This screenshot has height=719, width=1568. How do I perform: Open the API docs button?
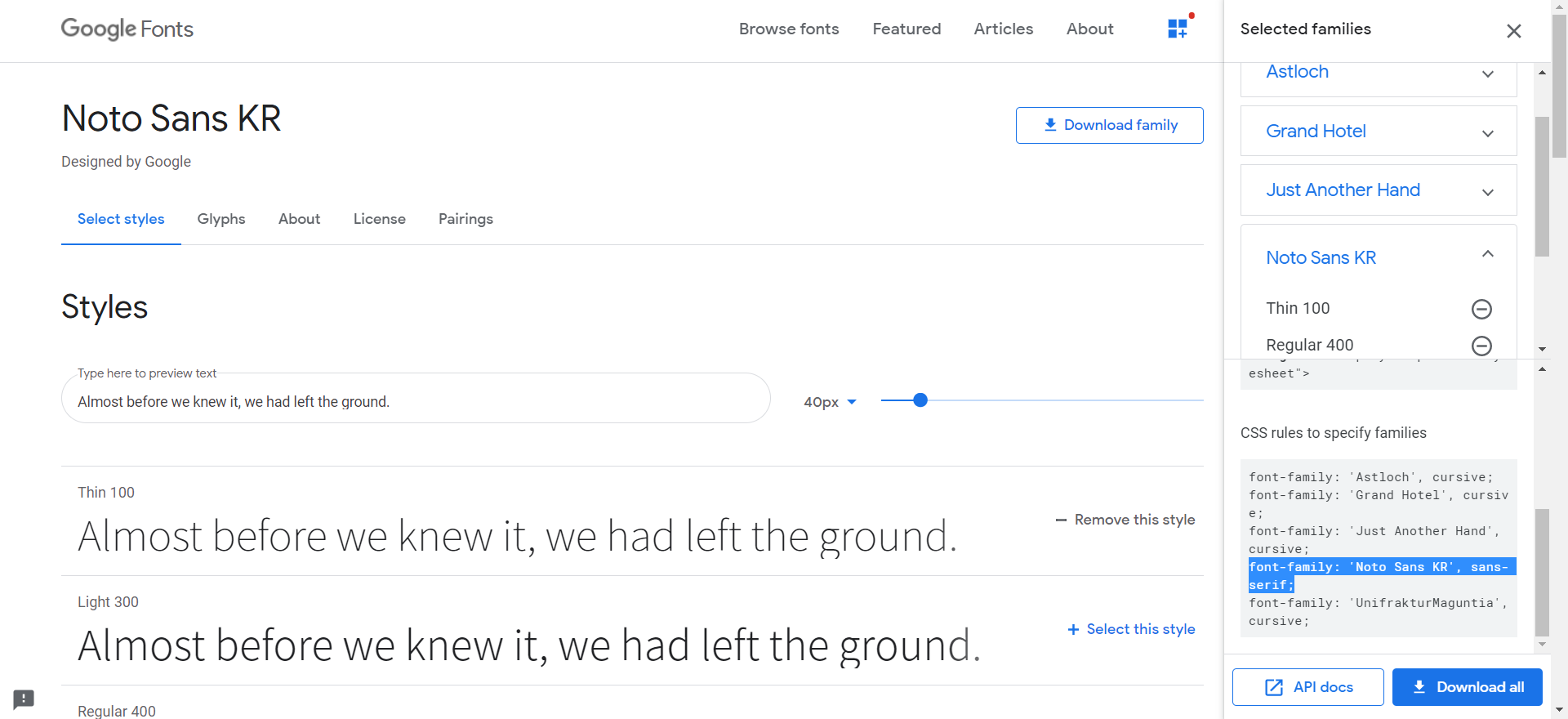[1307, 687]
